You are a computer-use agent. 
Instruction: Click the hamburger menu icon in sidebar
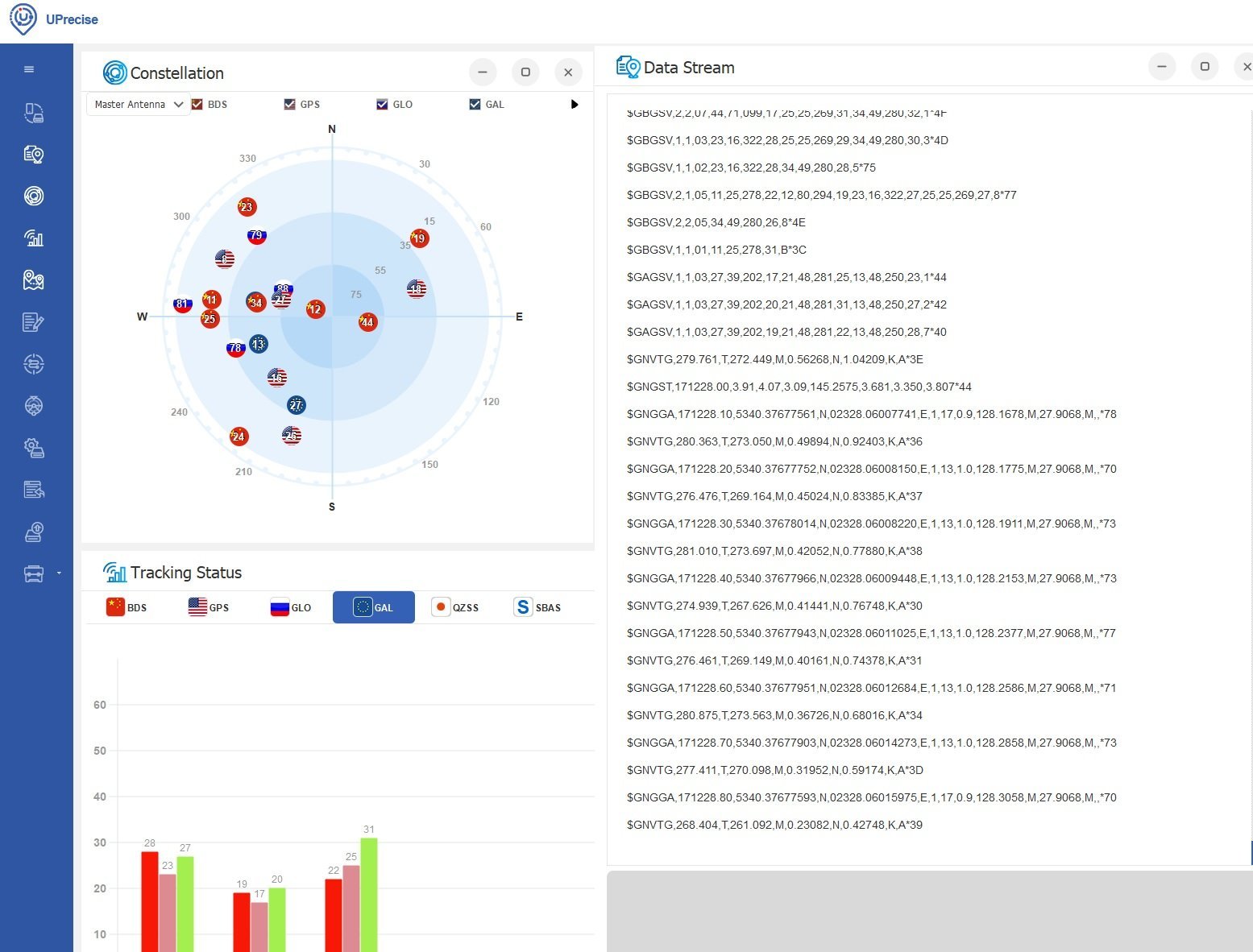29,69
